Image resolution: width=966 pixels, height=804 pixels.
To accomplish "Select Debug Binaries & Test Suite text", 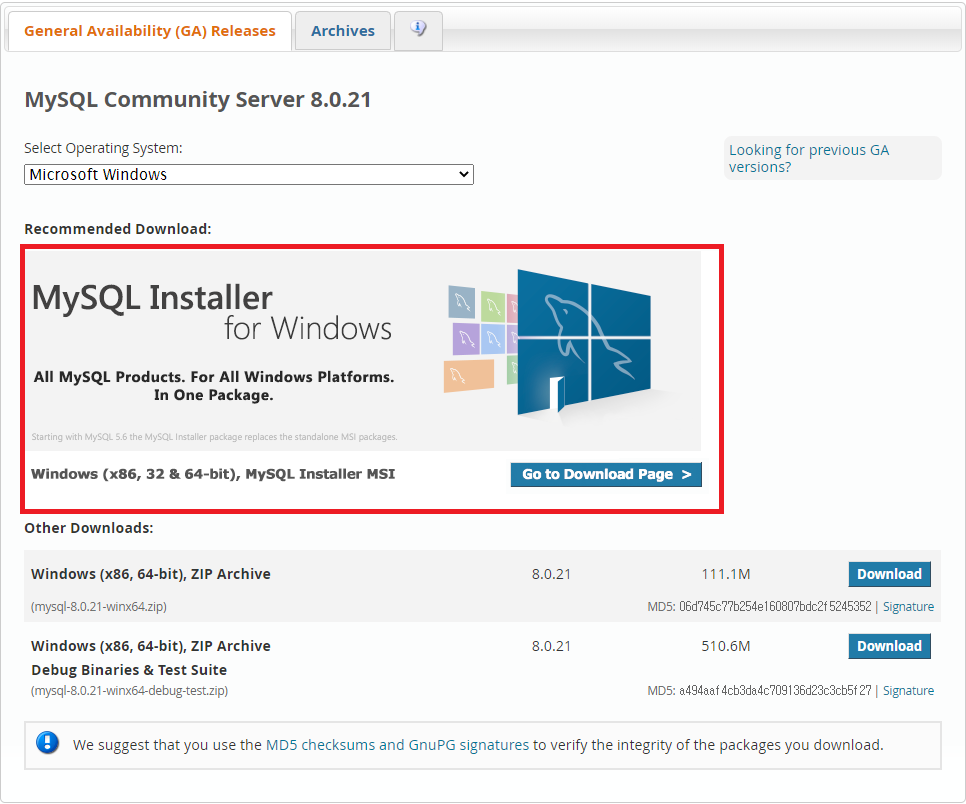I will click(129, 670).
